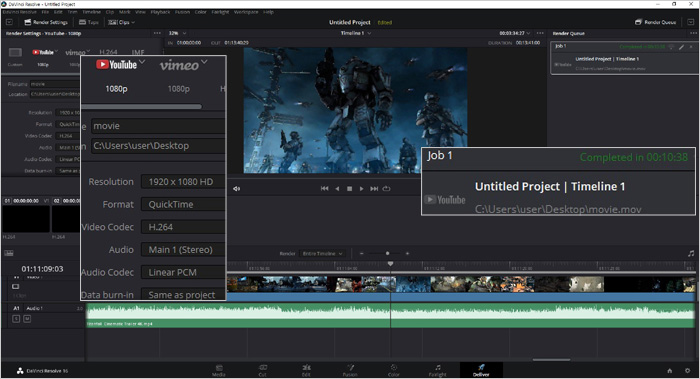Open the Clips dropdown in toolbar
The width and height of the screenshot is (700, 379).
click(x=121, y=22)
